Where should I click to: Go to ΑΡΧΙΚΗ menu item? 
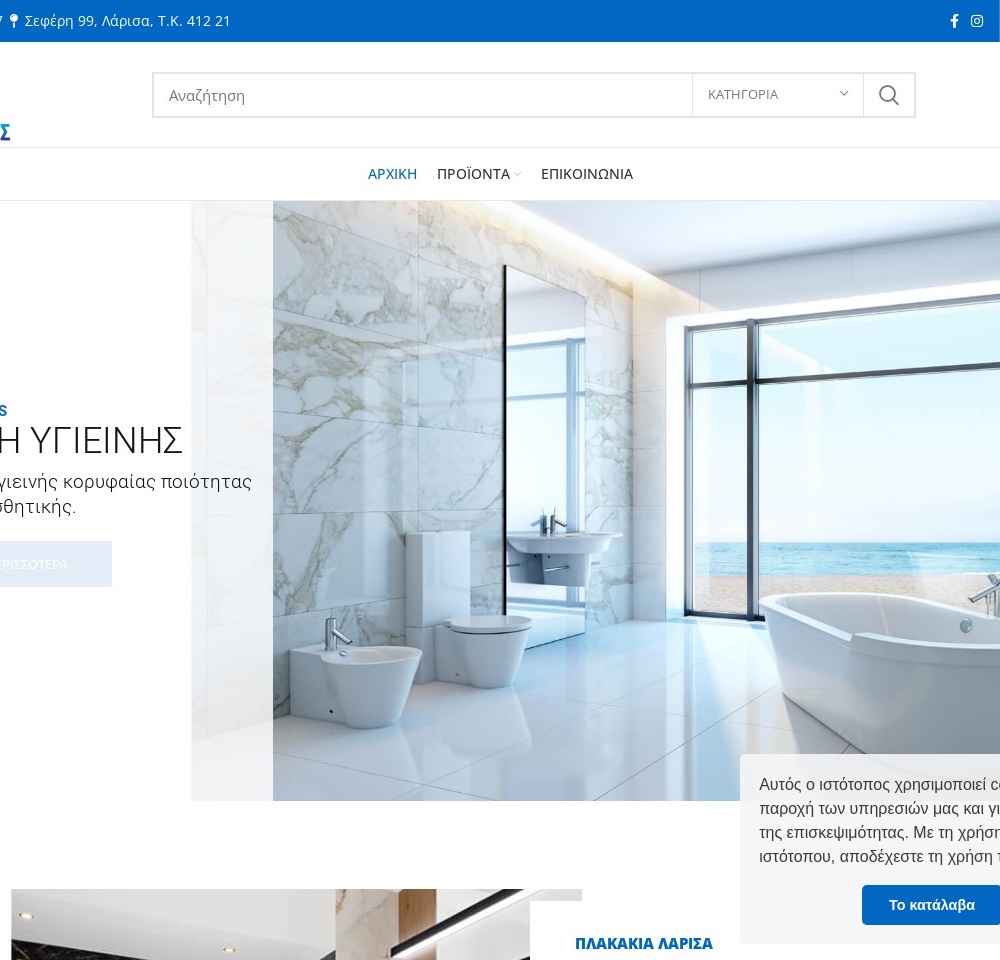(392, 174)
